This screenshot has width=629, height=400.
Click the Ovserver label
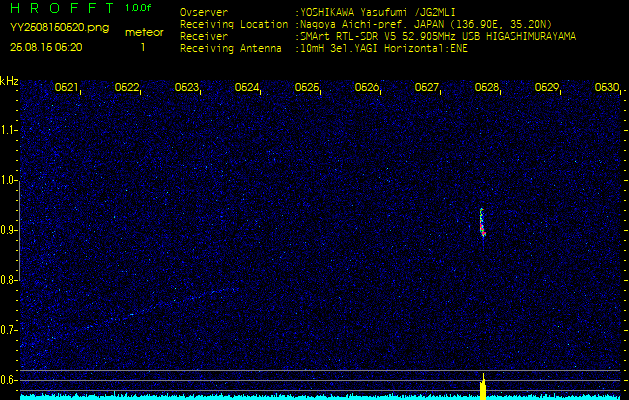tap(204, 12)
